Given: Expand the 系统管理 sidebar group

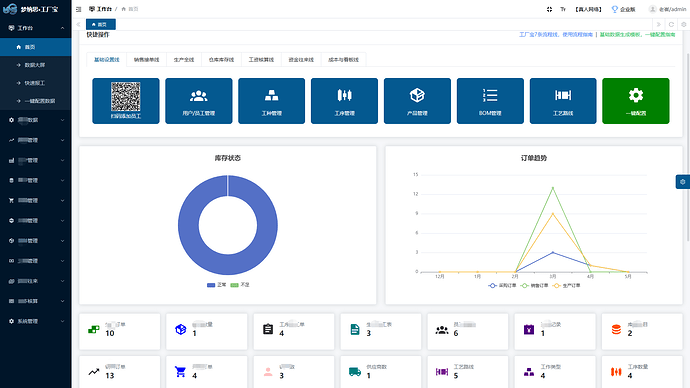Looking at the screenshot, I should 36,322.
